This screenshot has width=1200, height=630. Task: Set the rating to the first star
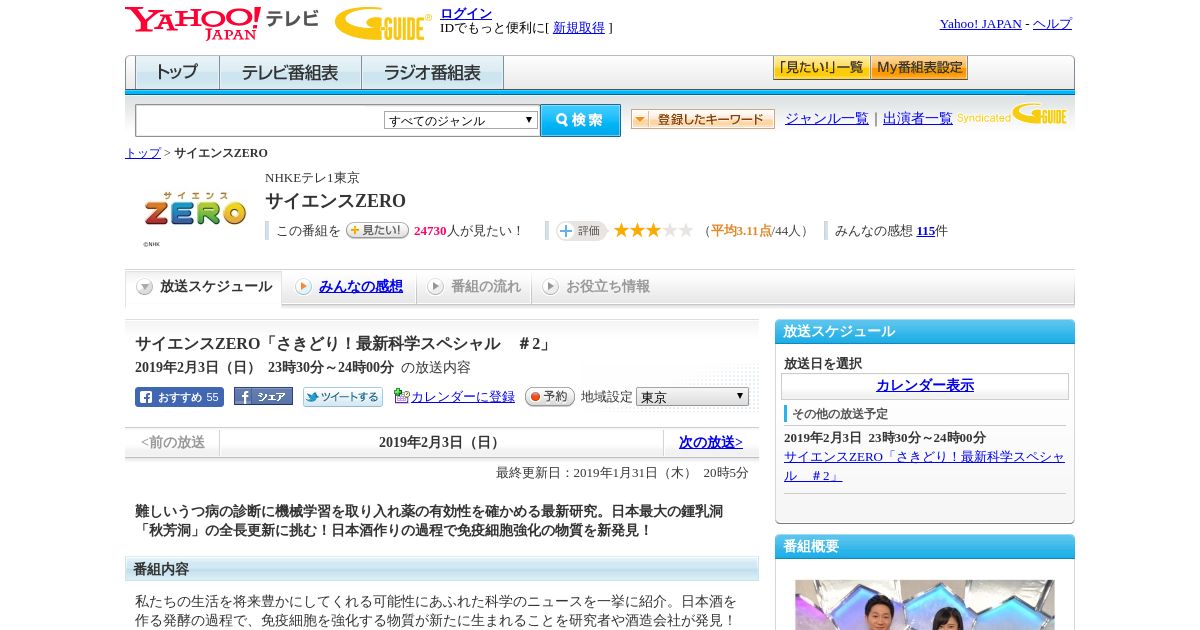click(621, 230)
